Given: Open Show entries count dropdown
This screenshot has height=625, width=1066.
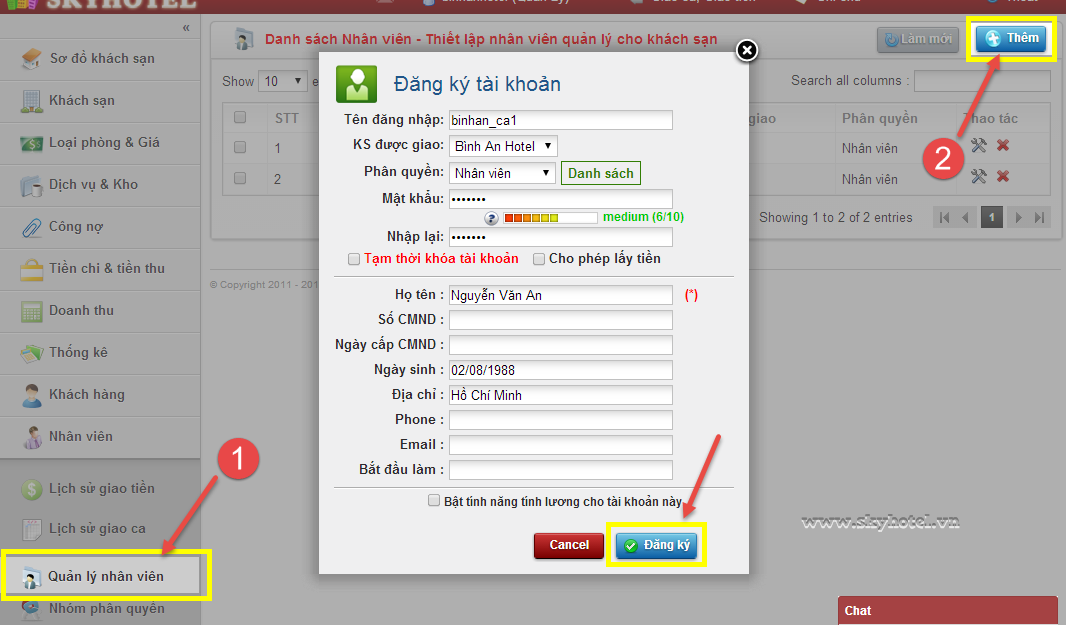Looking at the screenshot, I should click(283, 81).
